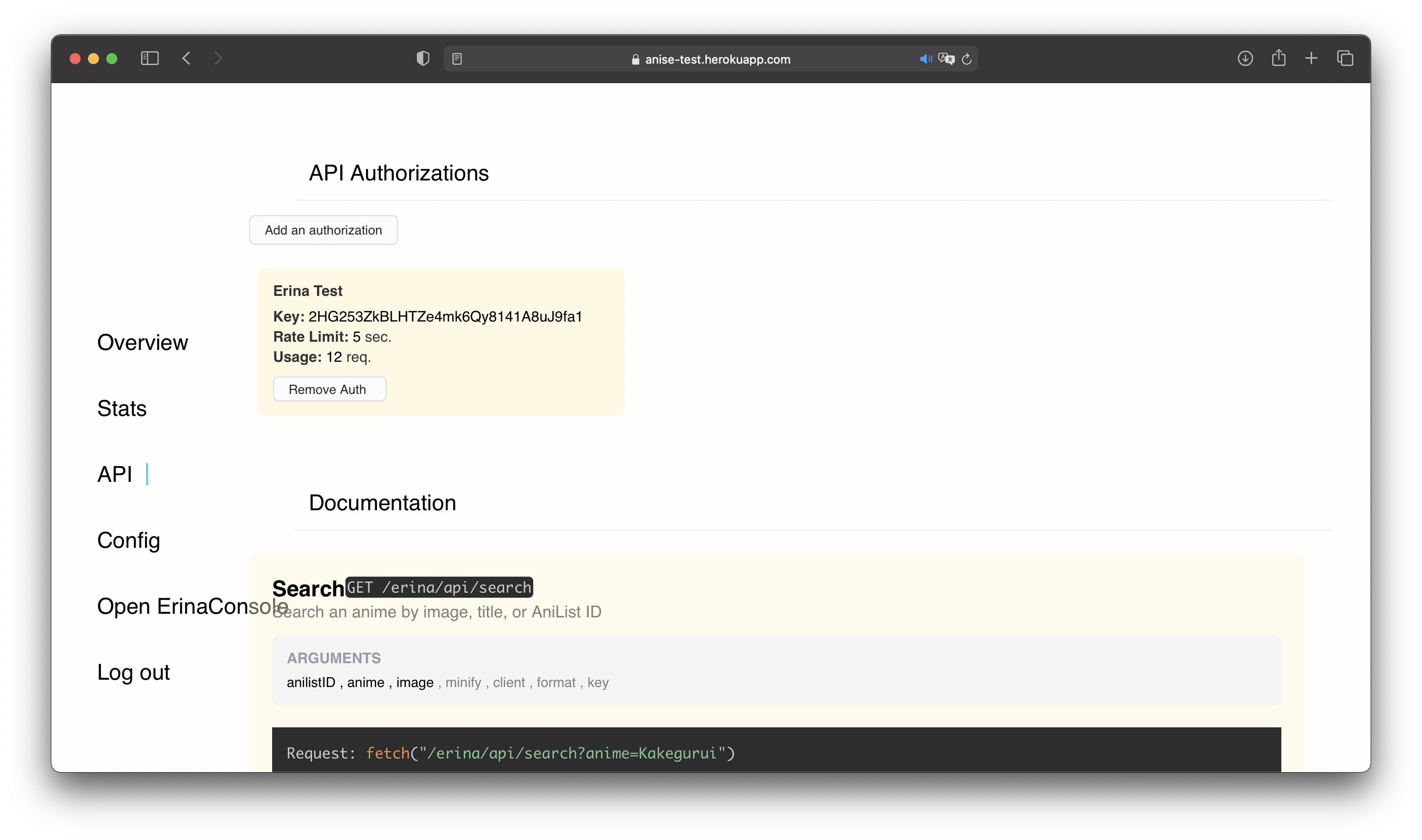Select the API menu item
Screen dimensions: 1422x840
click(115, 474)
